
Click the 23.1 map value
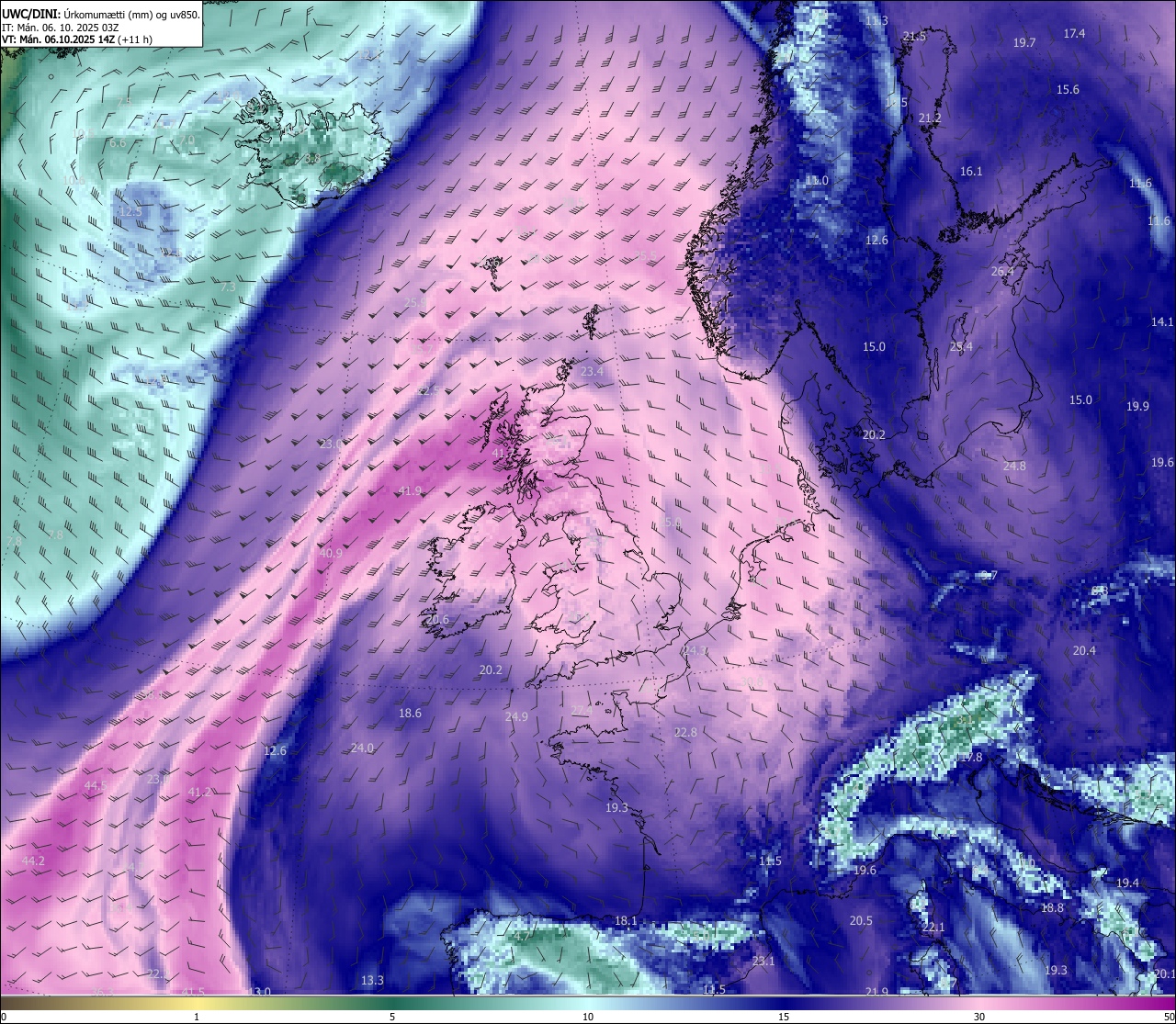[763, 962]
